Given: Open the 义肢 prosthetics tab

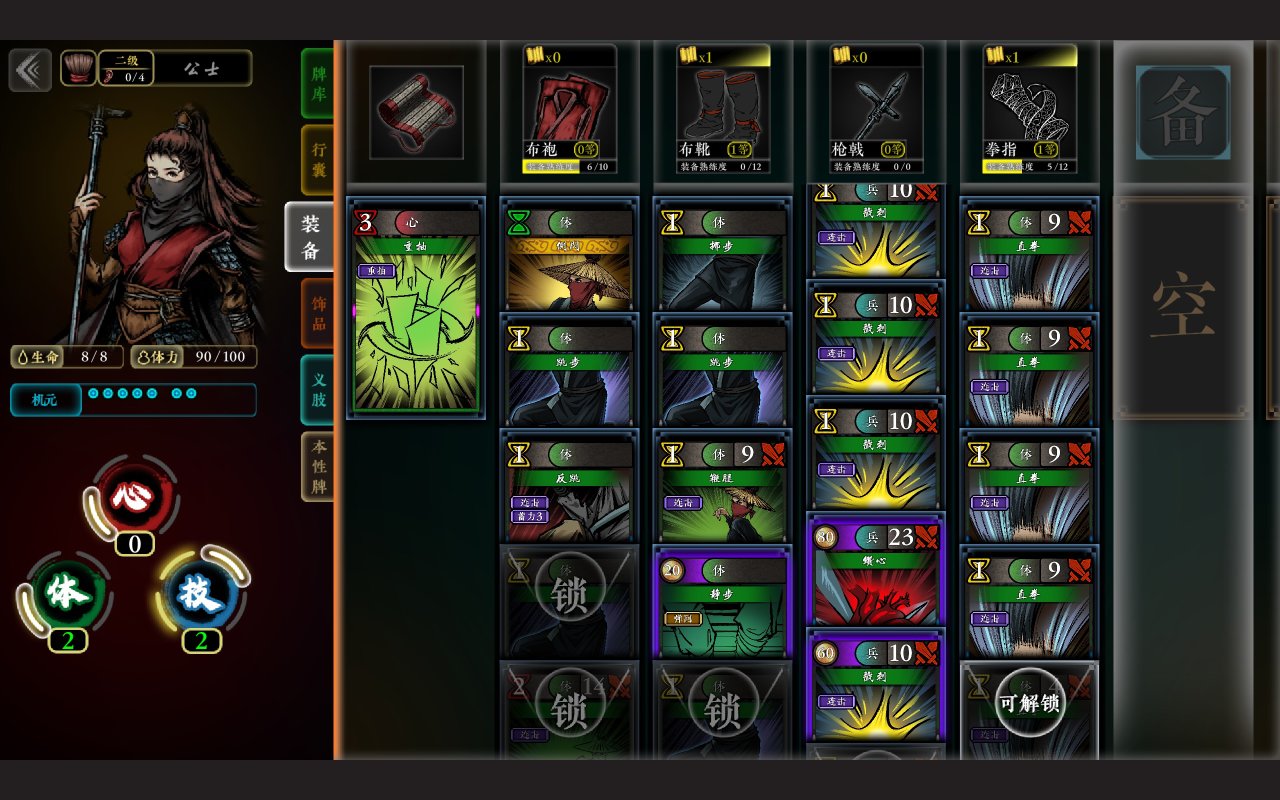Looking at the screenshot, I should coord(317,390).
